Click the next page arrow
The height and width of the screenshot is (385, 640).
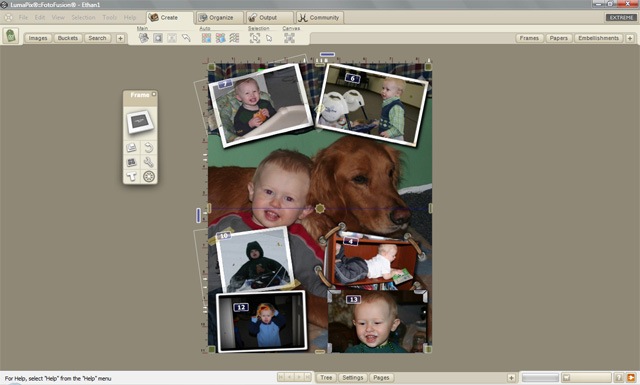coord(299,377)
